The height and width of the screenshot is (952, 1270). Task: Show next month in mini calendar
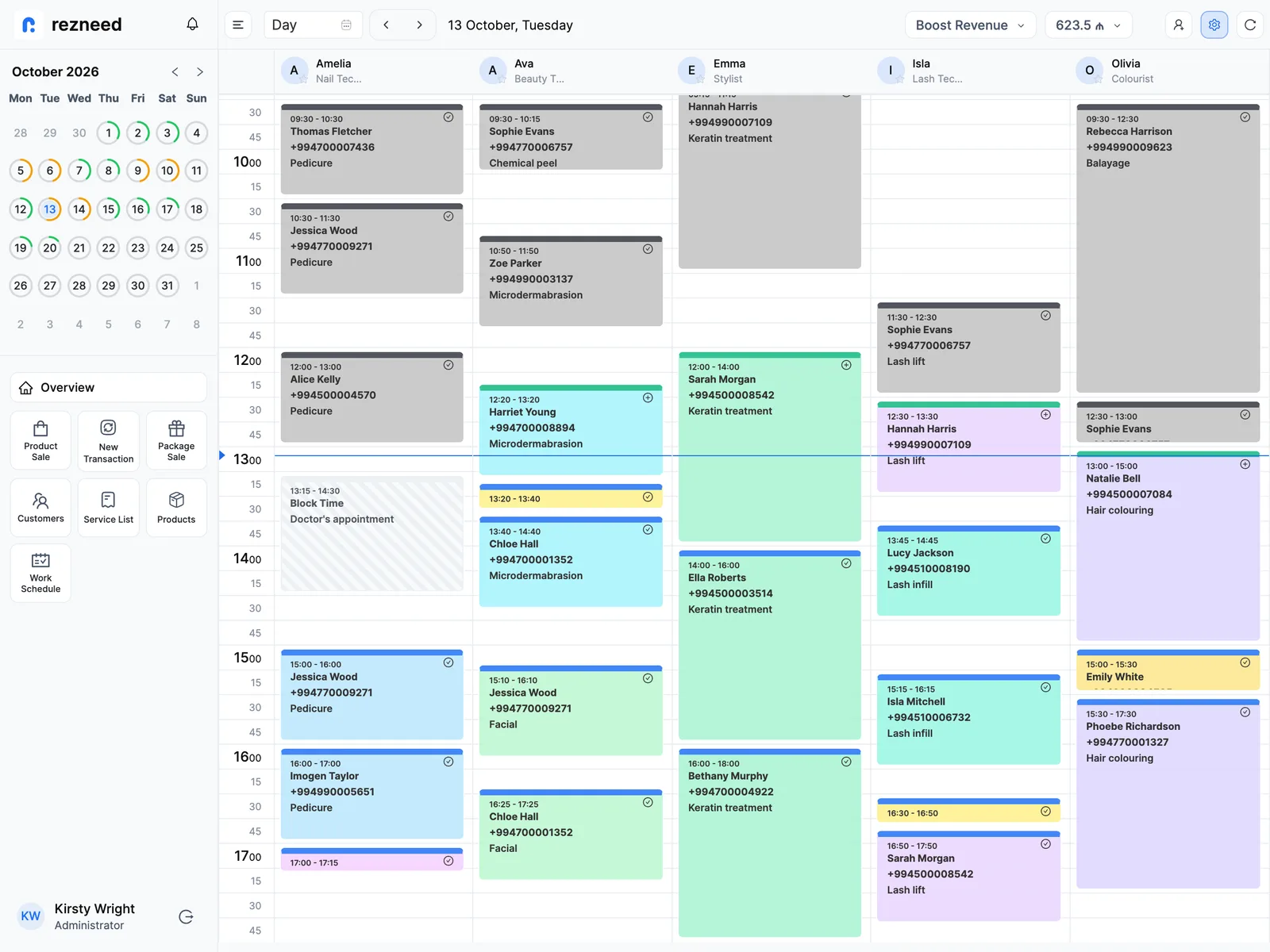click(x=200, y=71)
